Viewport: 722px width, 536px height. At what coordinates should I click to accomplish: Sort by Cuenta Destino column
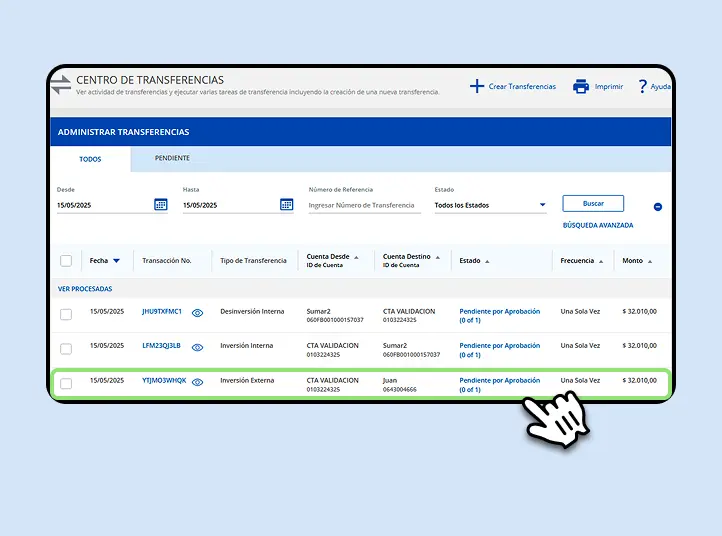437,257
